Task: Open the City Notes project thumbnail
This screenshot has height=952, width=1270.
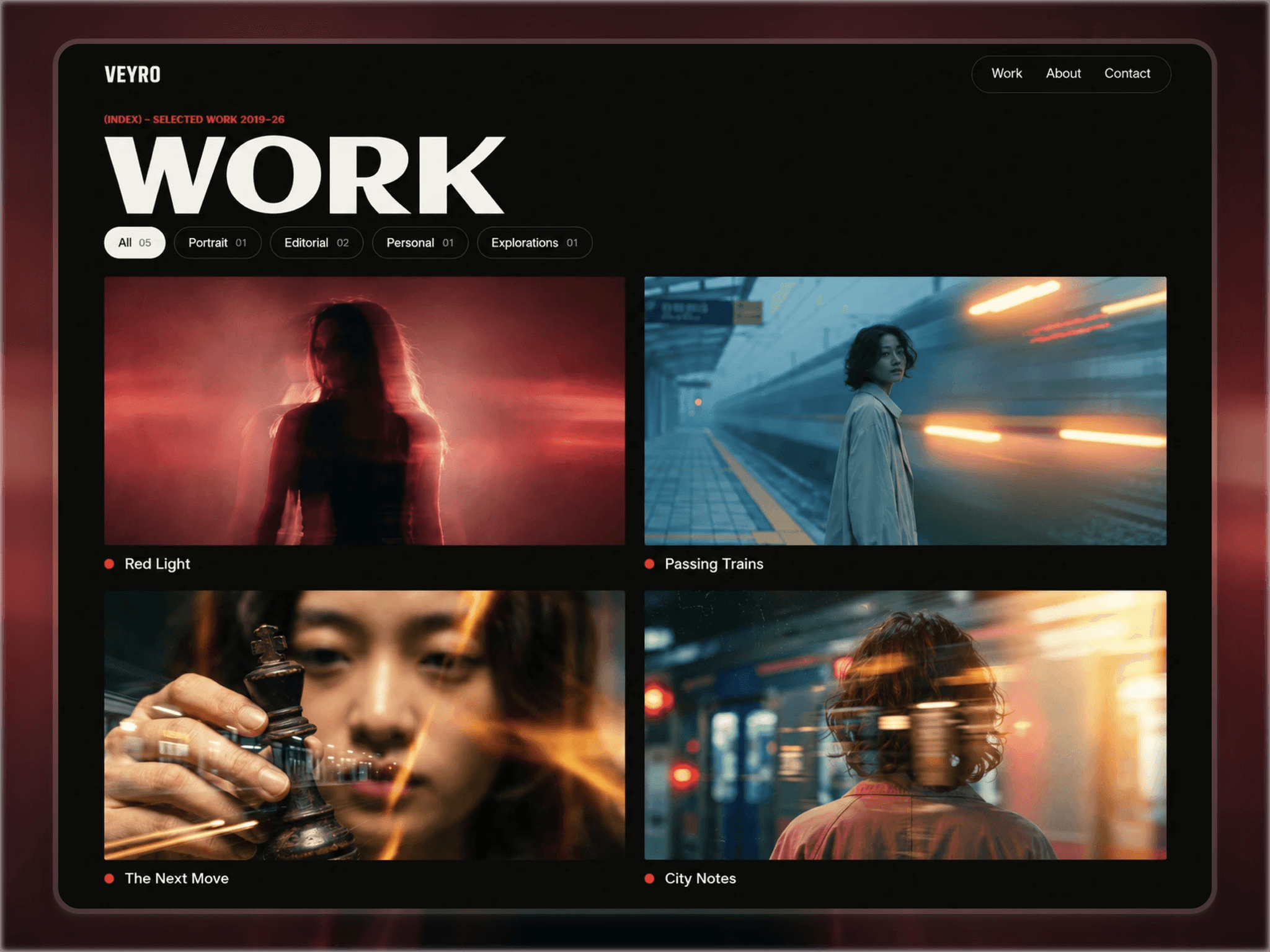Action: click(x=905, y=725)
